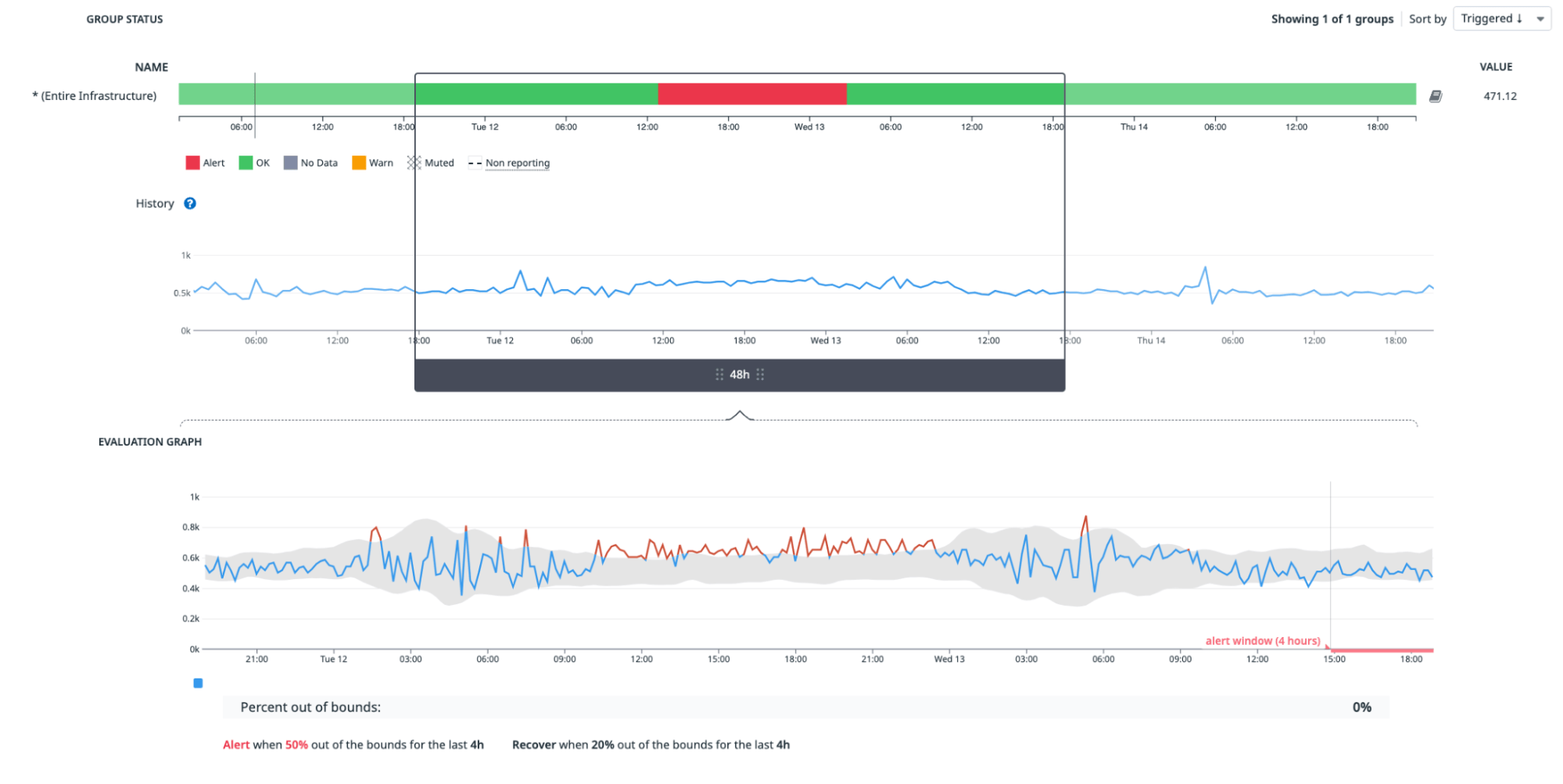Toggle the dashed Non reporting line indicator
This screenshot has height=784, width=1563.
(x=475, y=163)
